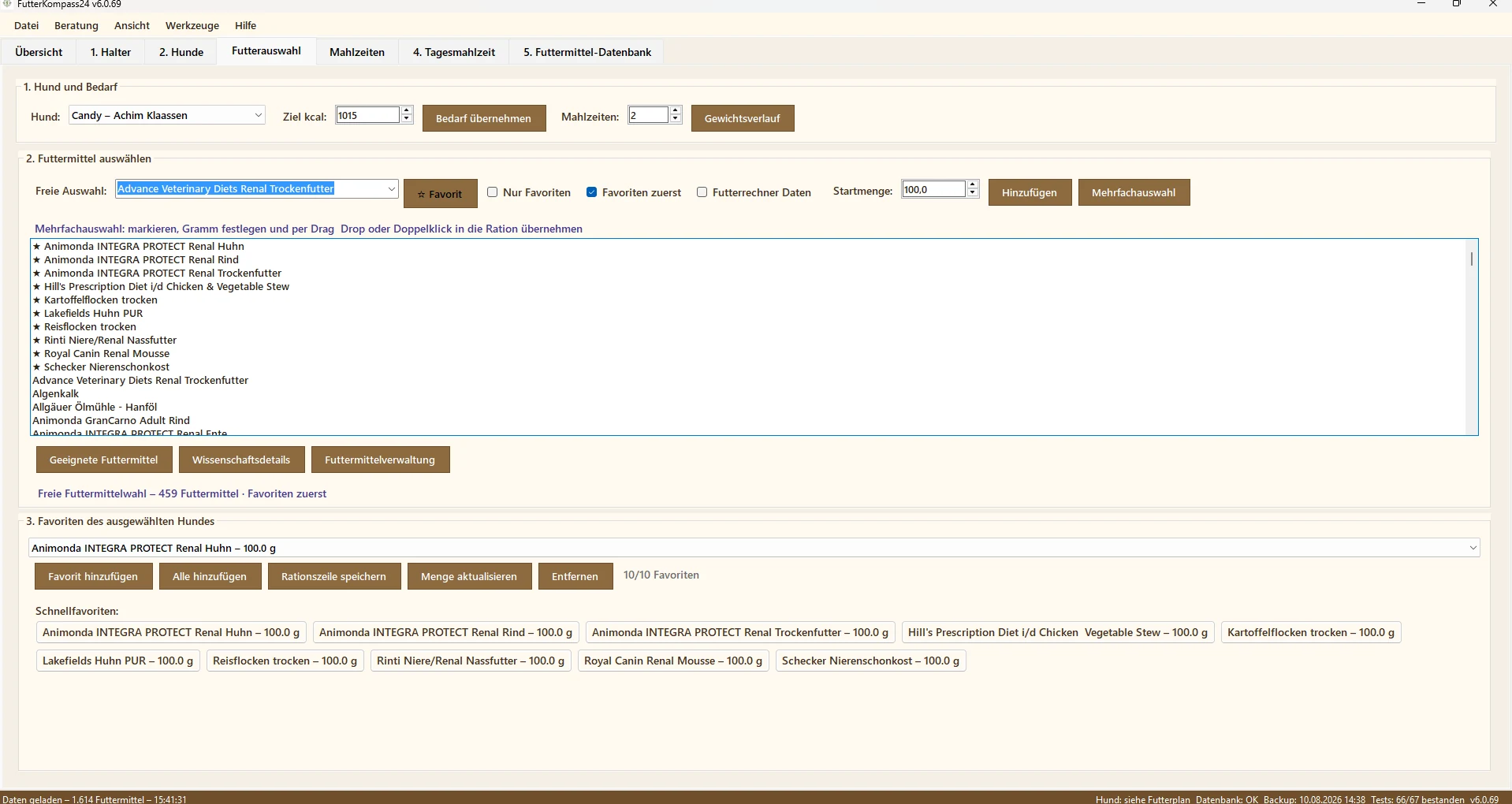Open the Datei menu
This screenshot has width=1512, height=804.
[26, 25]
